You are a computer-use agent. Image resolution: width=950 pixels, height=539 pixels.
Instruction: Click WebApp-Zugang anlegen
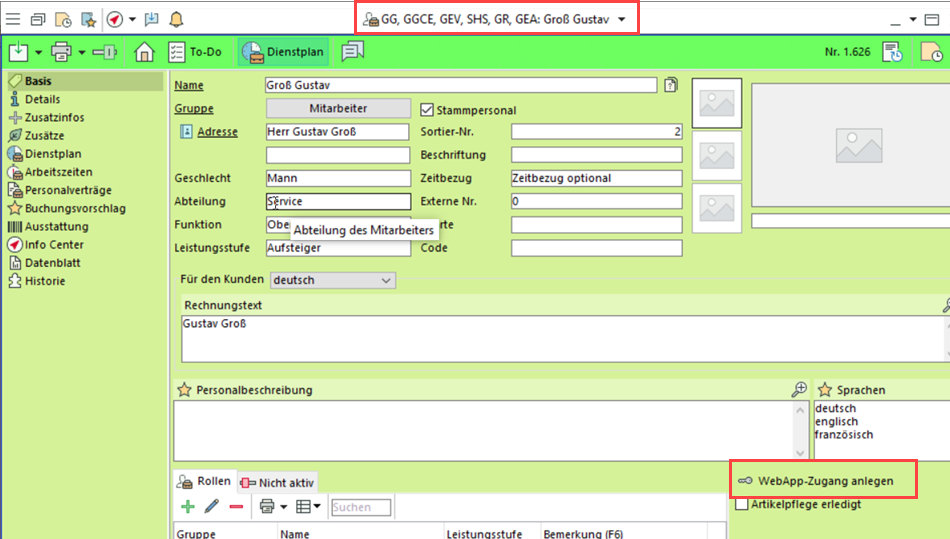click(x=822, y=481)
